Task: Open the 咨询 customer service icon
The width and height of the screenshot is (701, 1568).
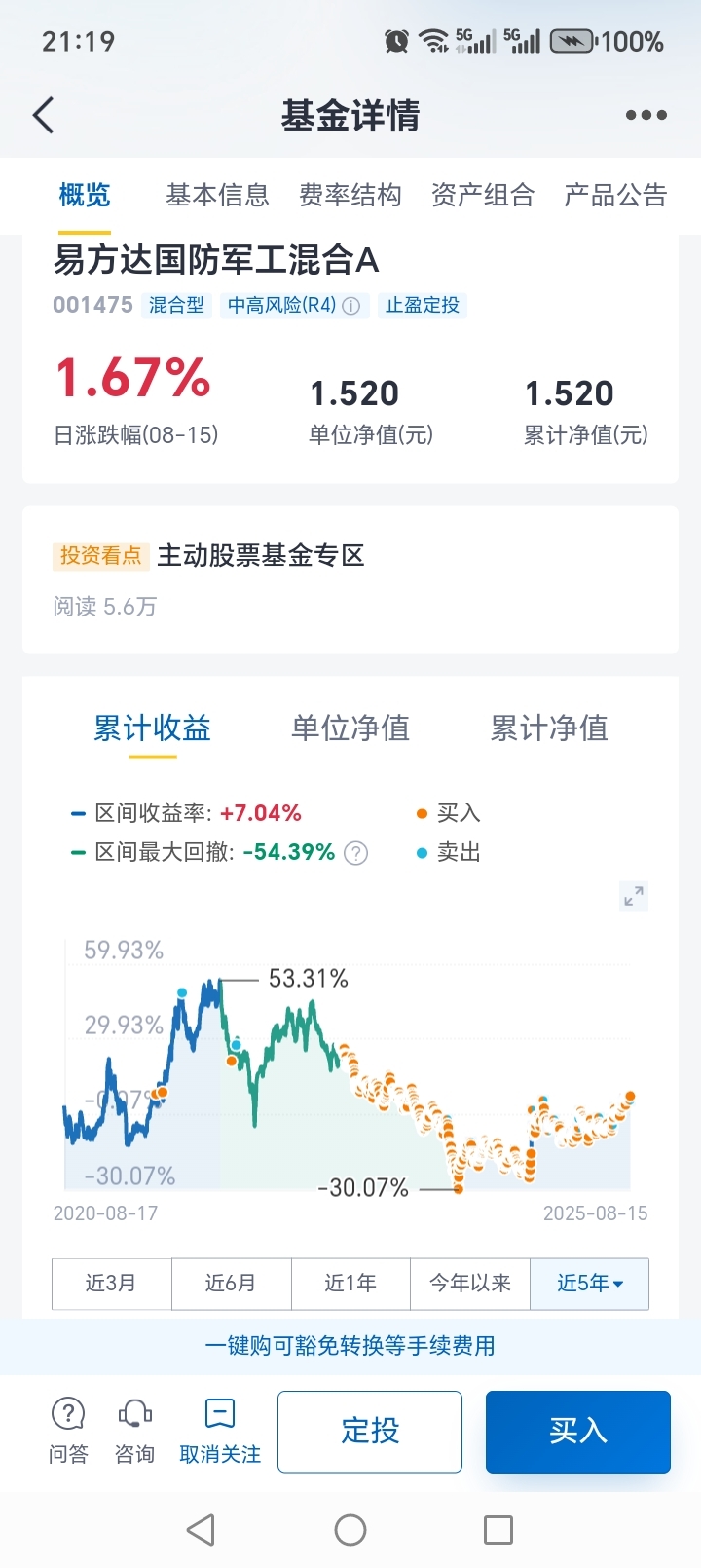Action: tap(134, 1431)
